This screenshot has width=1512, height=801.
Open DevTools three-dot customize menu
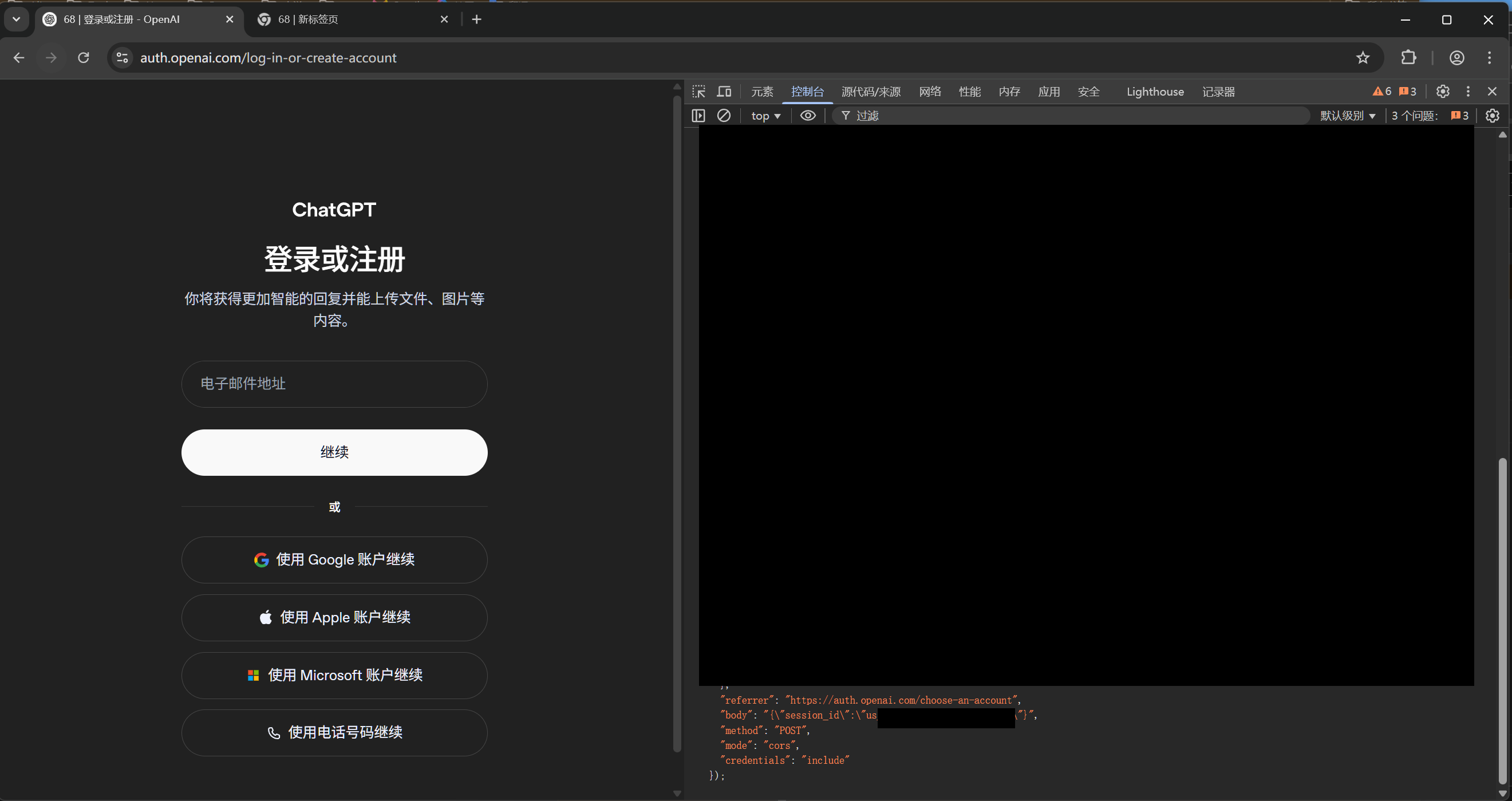[x=1468, y=92]
